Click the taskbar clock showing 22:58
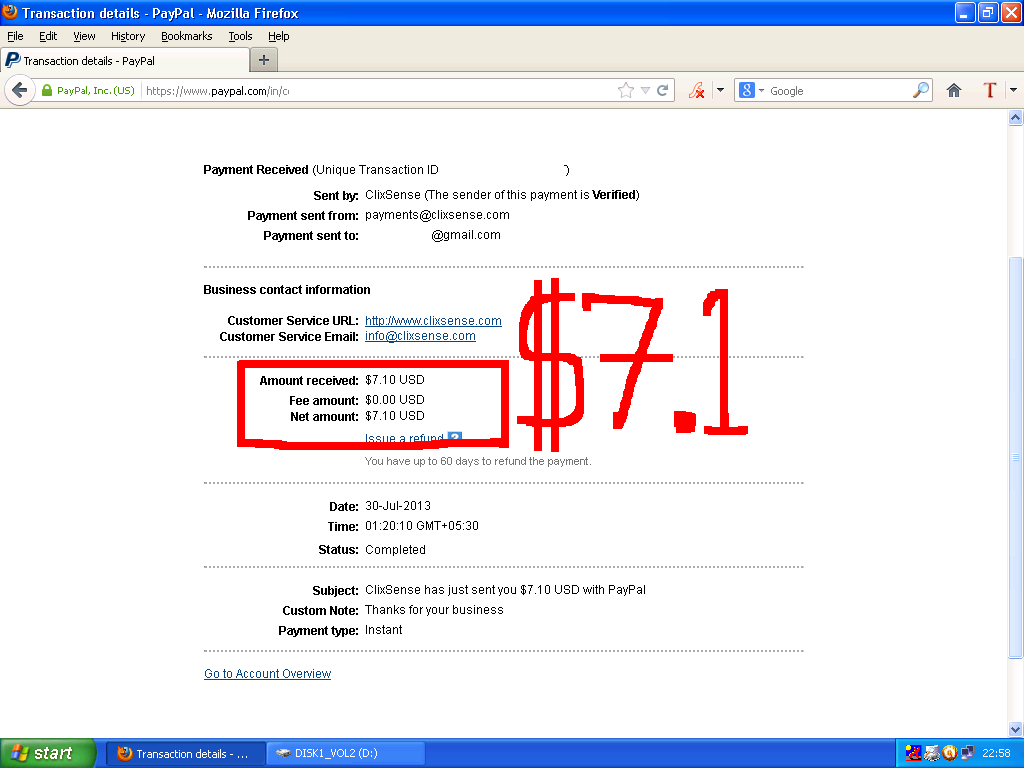1024x768 pixels. pyautogui.click(x=996, y=753)
